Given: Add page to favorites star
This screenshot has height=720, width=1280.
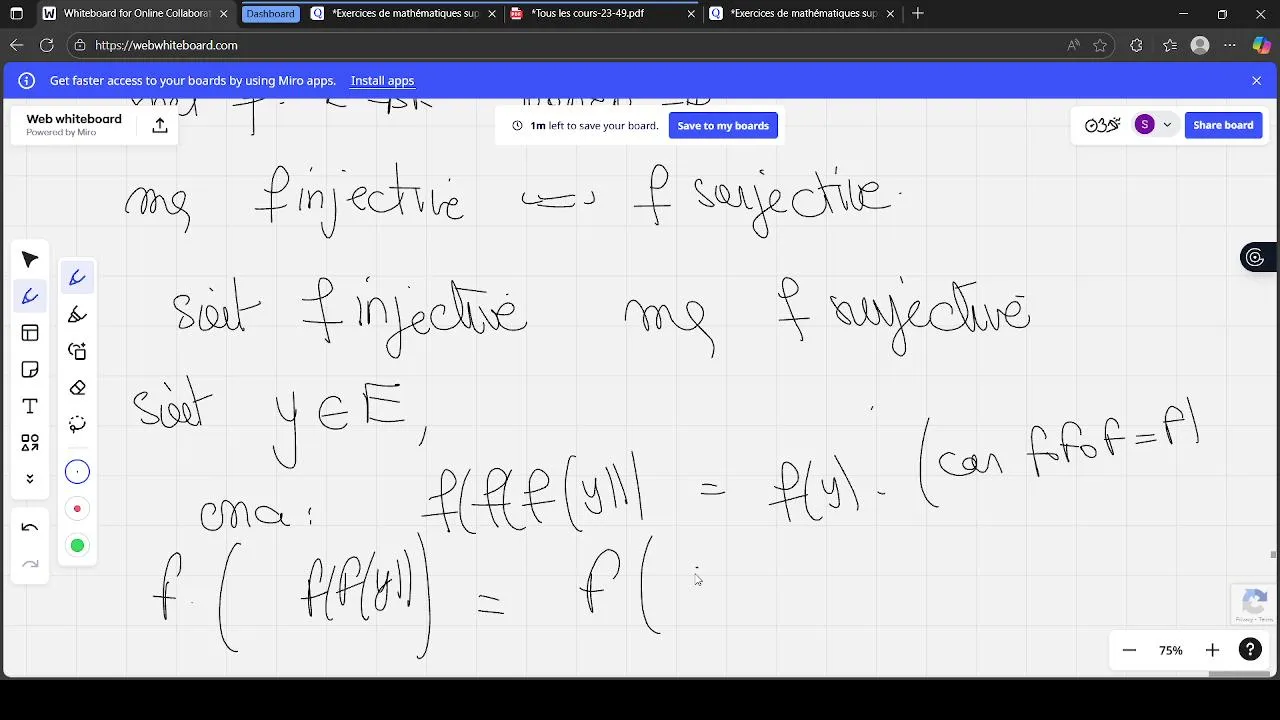Looking at the screenshot, I should pyautogui.click(x=1100, y=45).
